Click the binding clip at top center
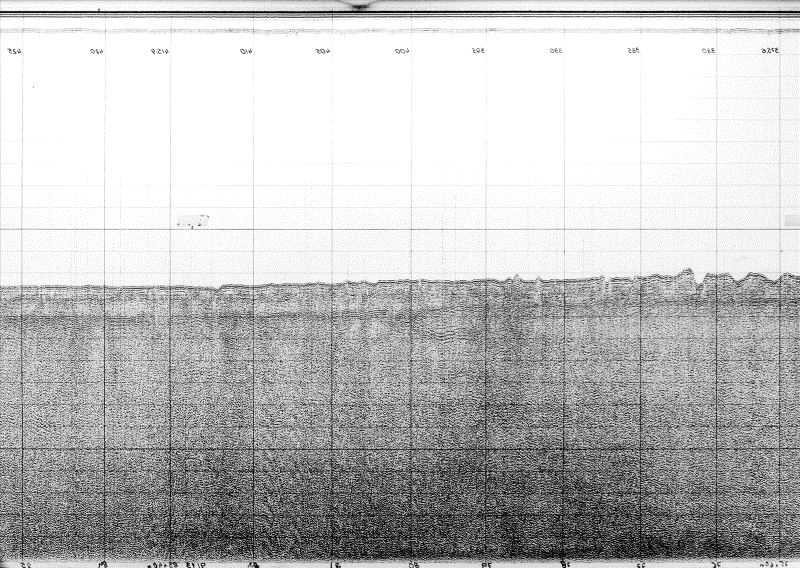 (x=367, y=5)
